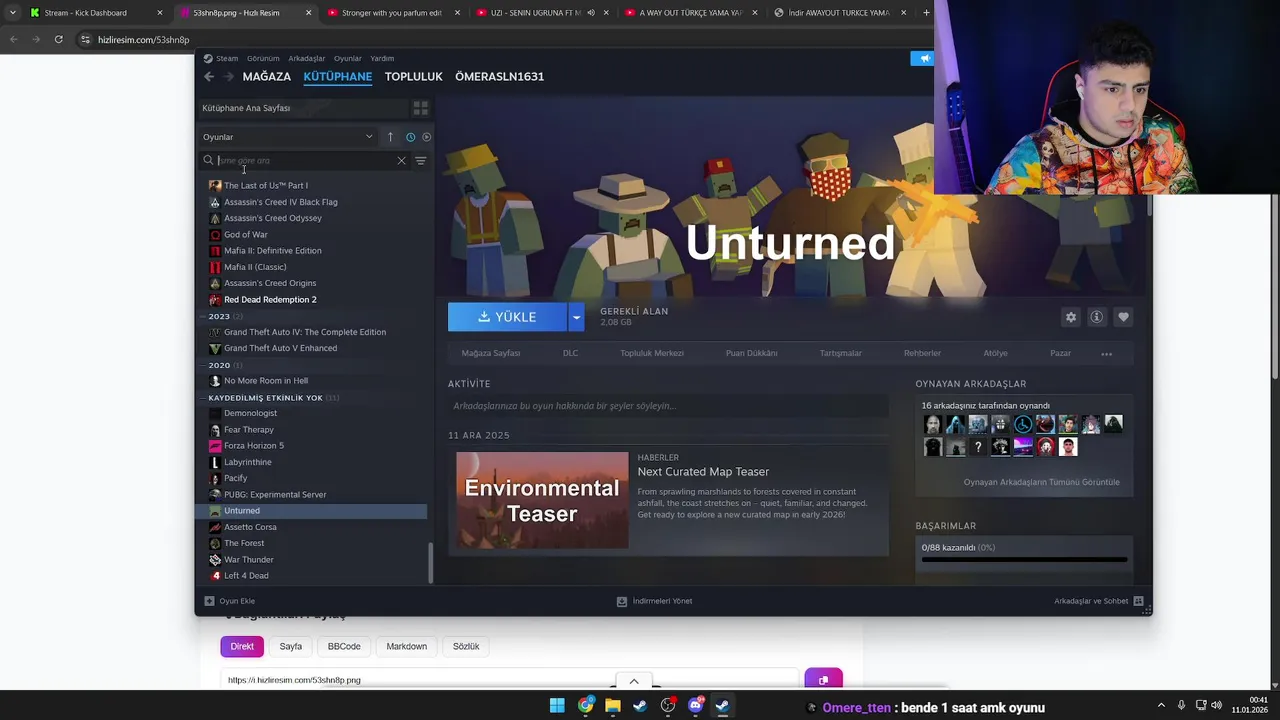Open the install options dropdown arrow
Screen dimensions: 1280x720
[x=576, y=317]
